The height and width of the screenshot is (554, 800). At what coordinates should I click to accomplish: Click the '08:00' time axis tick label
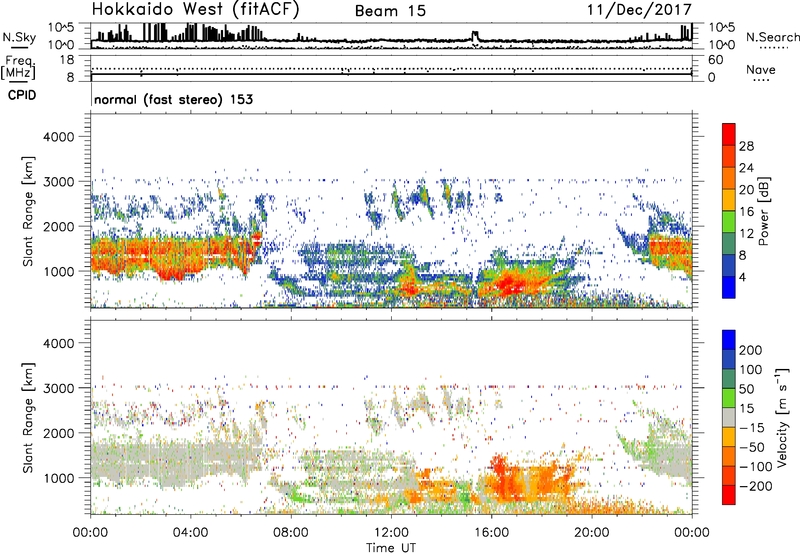291,533
